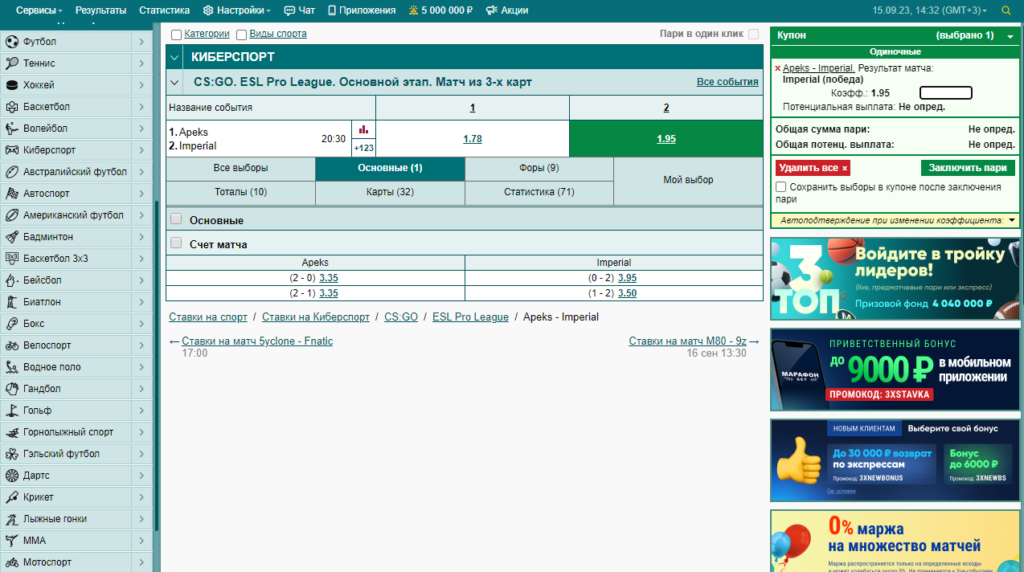Switch to Все выборы tab
The width and height of the screenshot is (1024, 572).
[241, 168]
